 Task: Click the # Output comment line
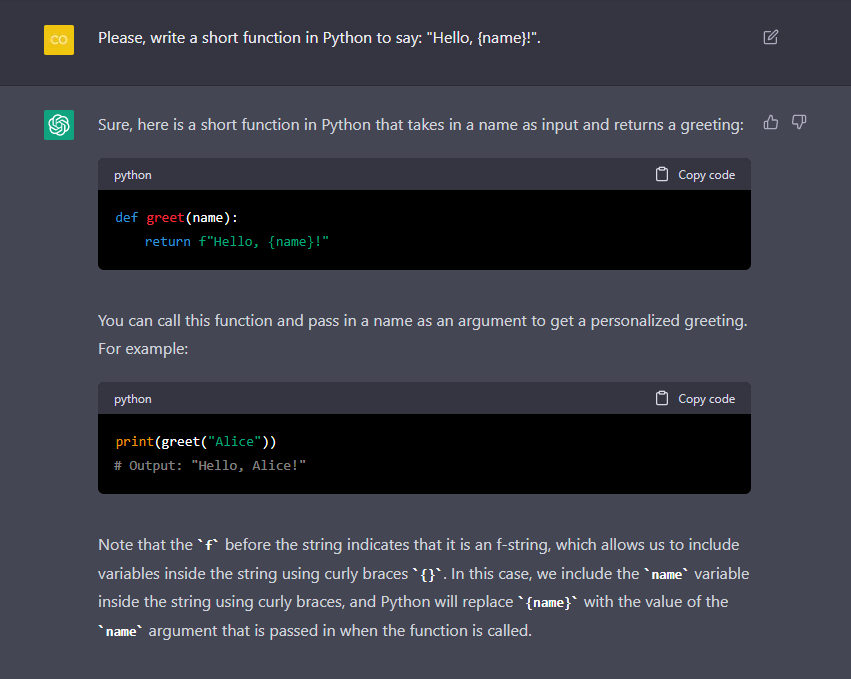210,466
